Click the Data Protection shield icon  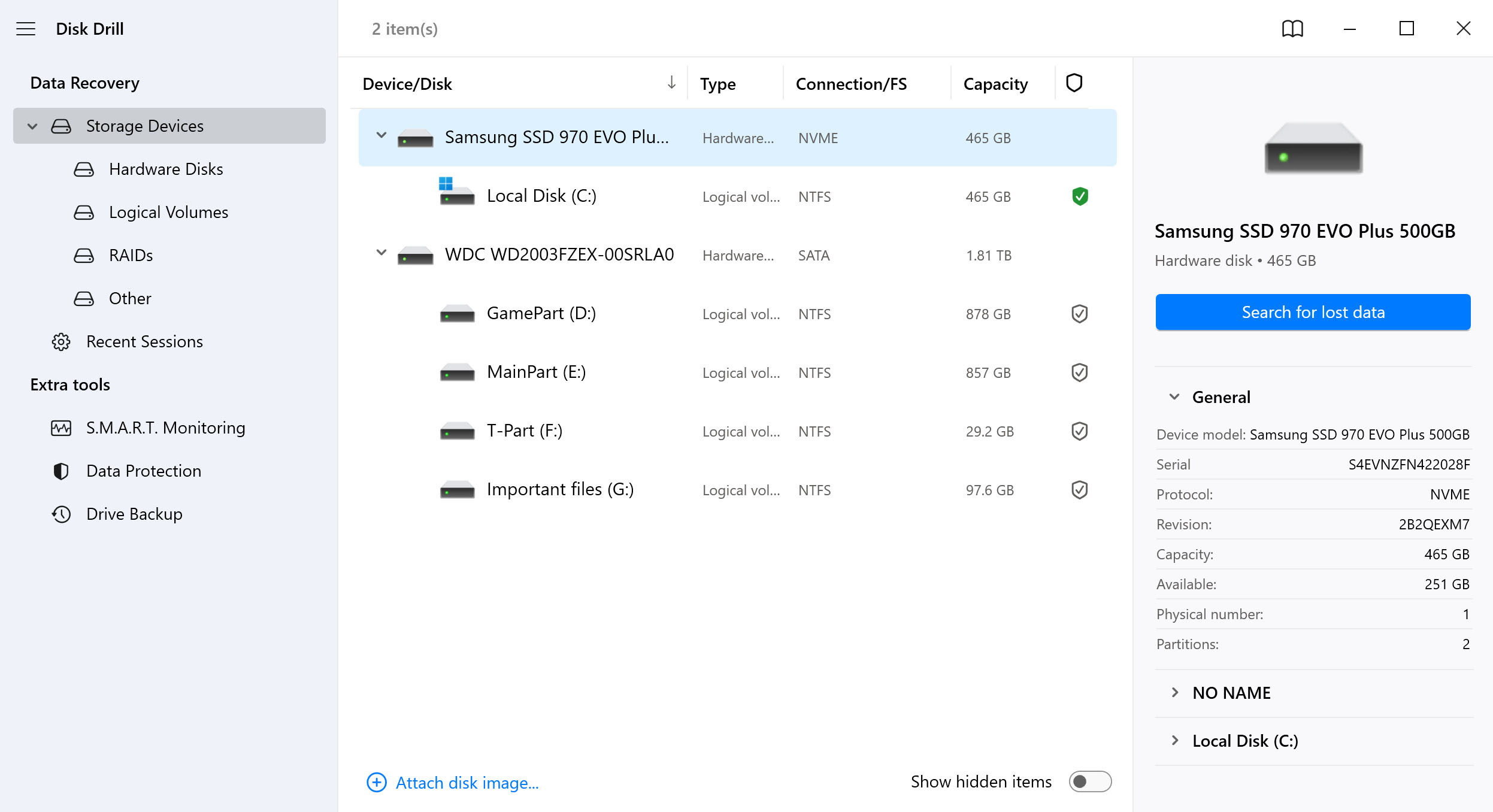(x=61, y=471)
